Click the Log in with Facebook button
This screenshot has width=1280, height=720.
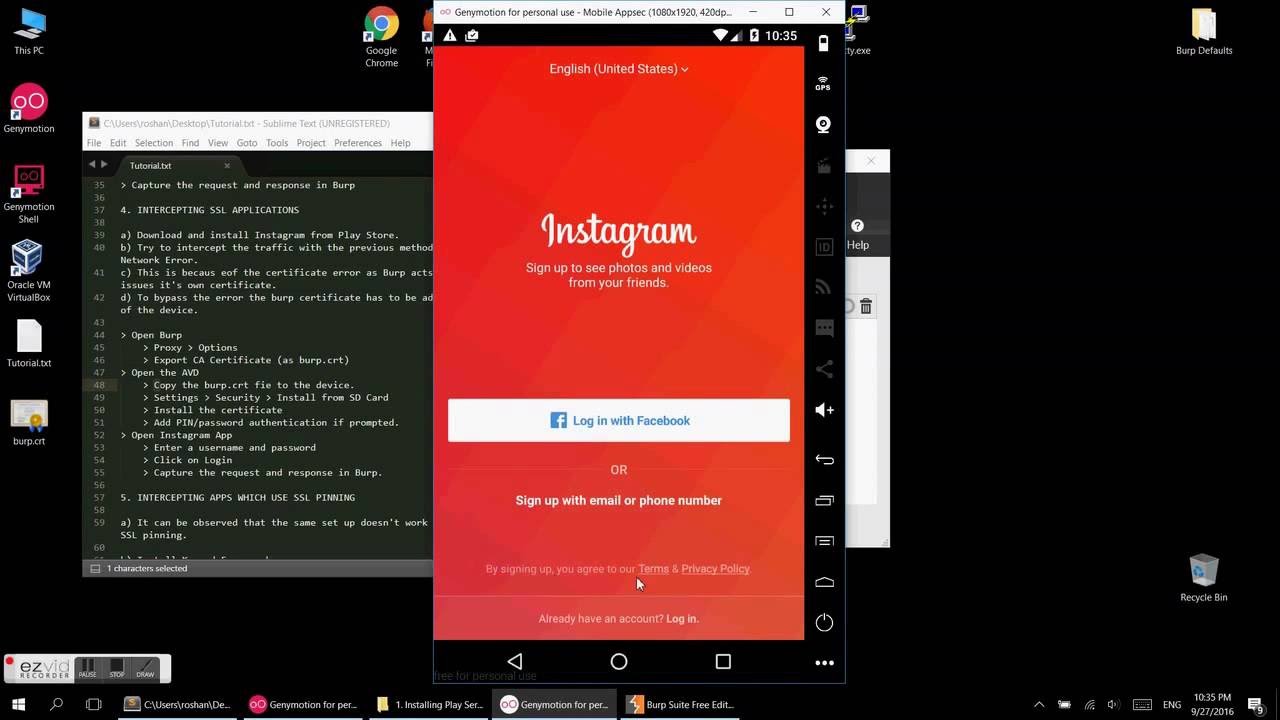(x=619, y=421)
